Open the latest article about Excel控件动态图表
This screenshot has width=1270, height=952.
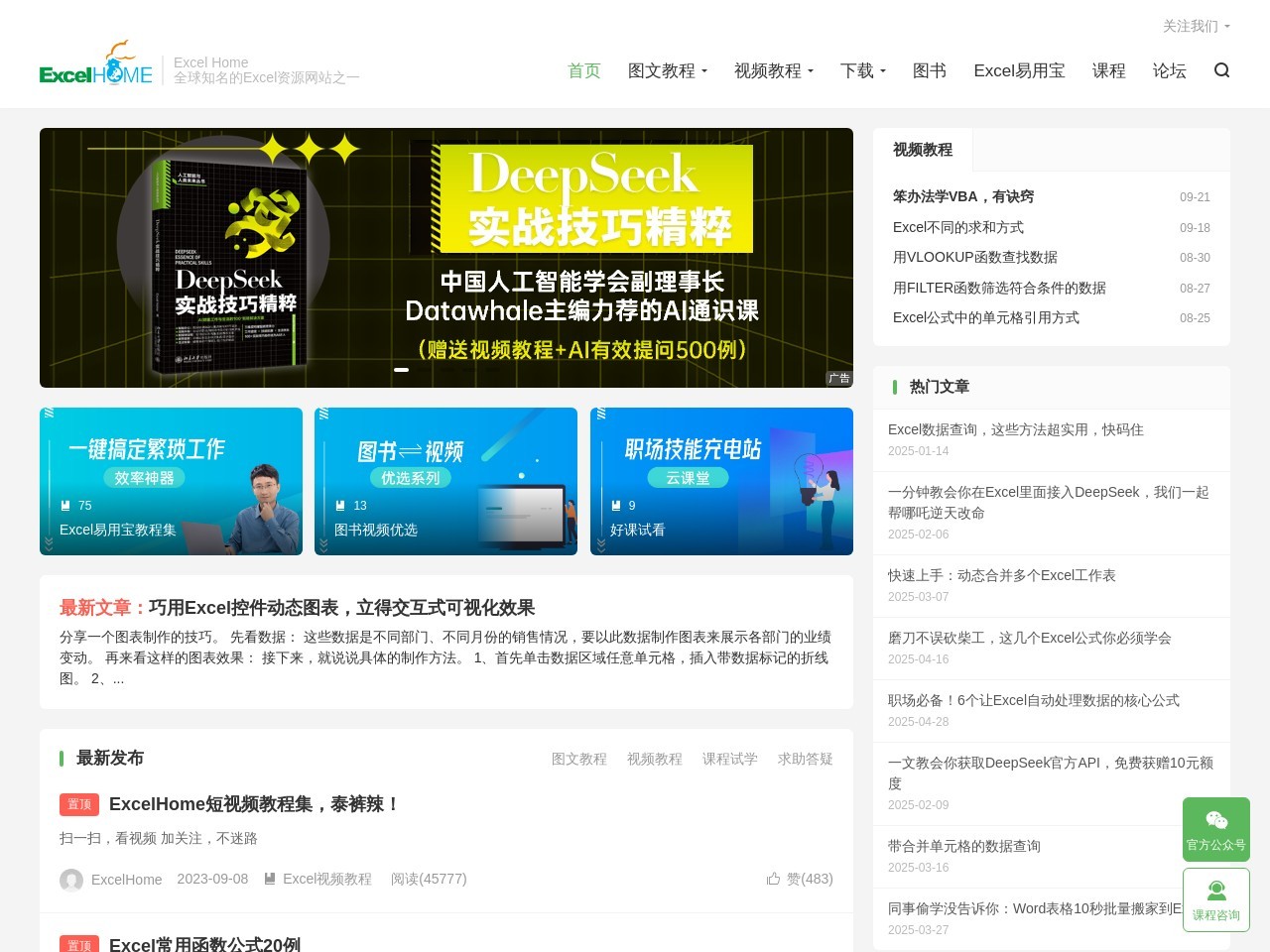pyautogui.click(x=341, y=608)
